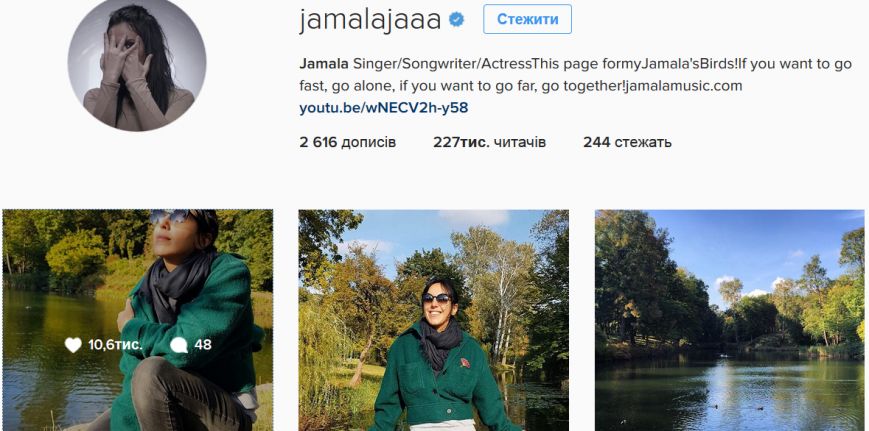Click the heart likes icon on first photo
The width and height of the screenshot is (869, 431).
tap(73, 345)
